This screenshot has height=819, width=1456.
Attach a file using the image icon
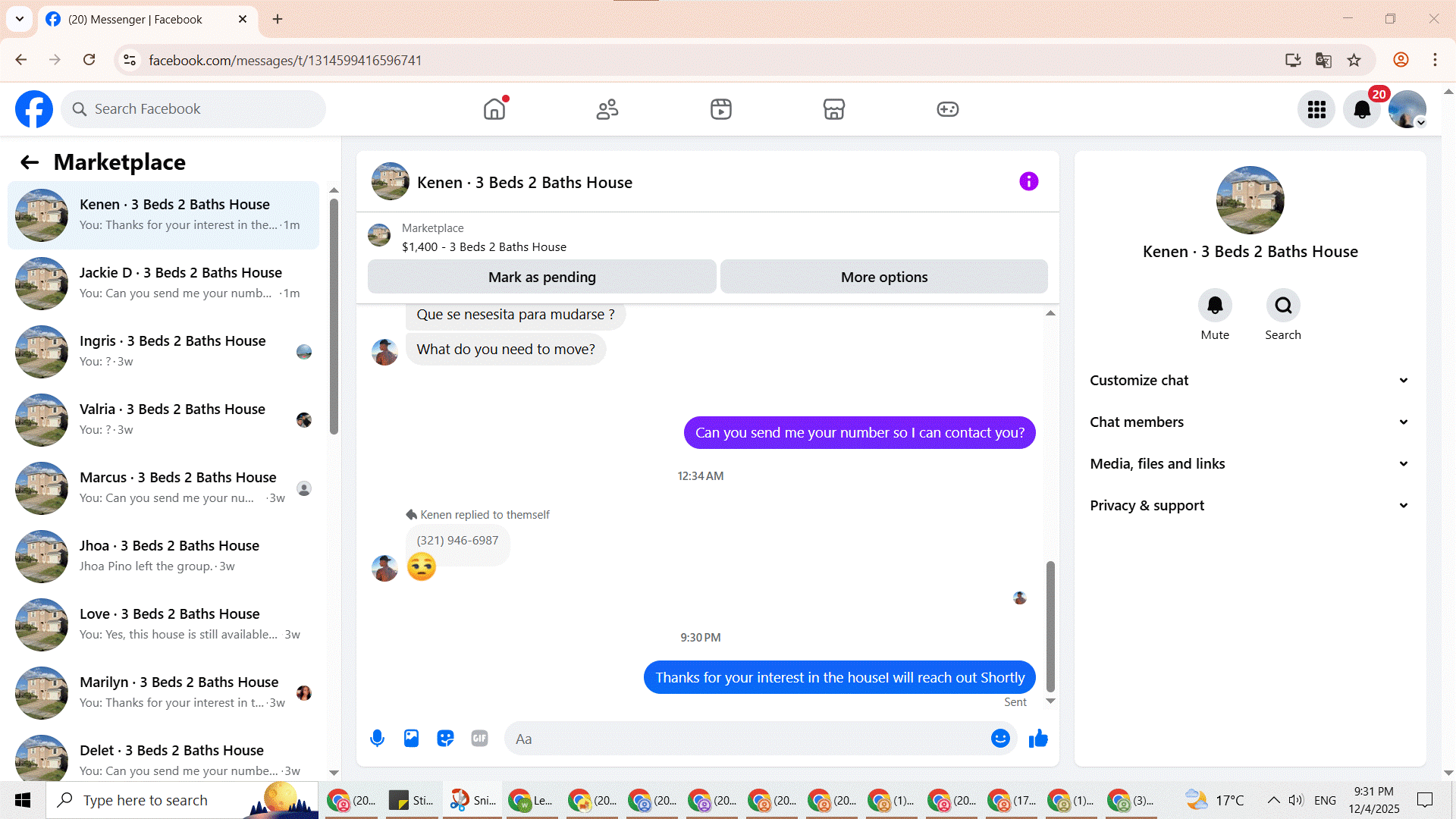411,739
